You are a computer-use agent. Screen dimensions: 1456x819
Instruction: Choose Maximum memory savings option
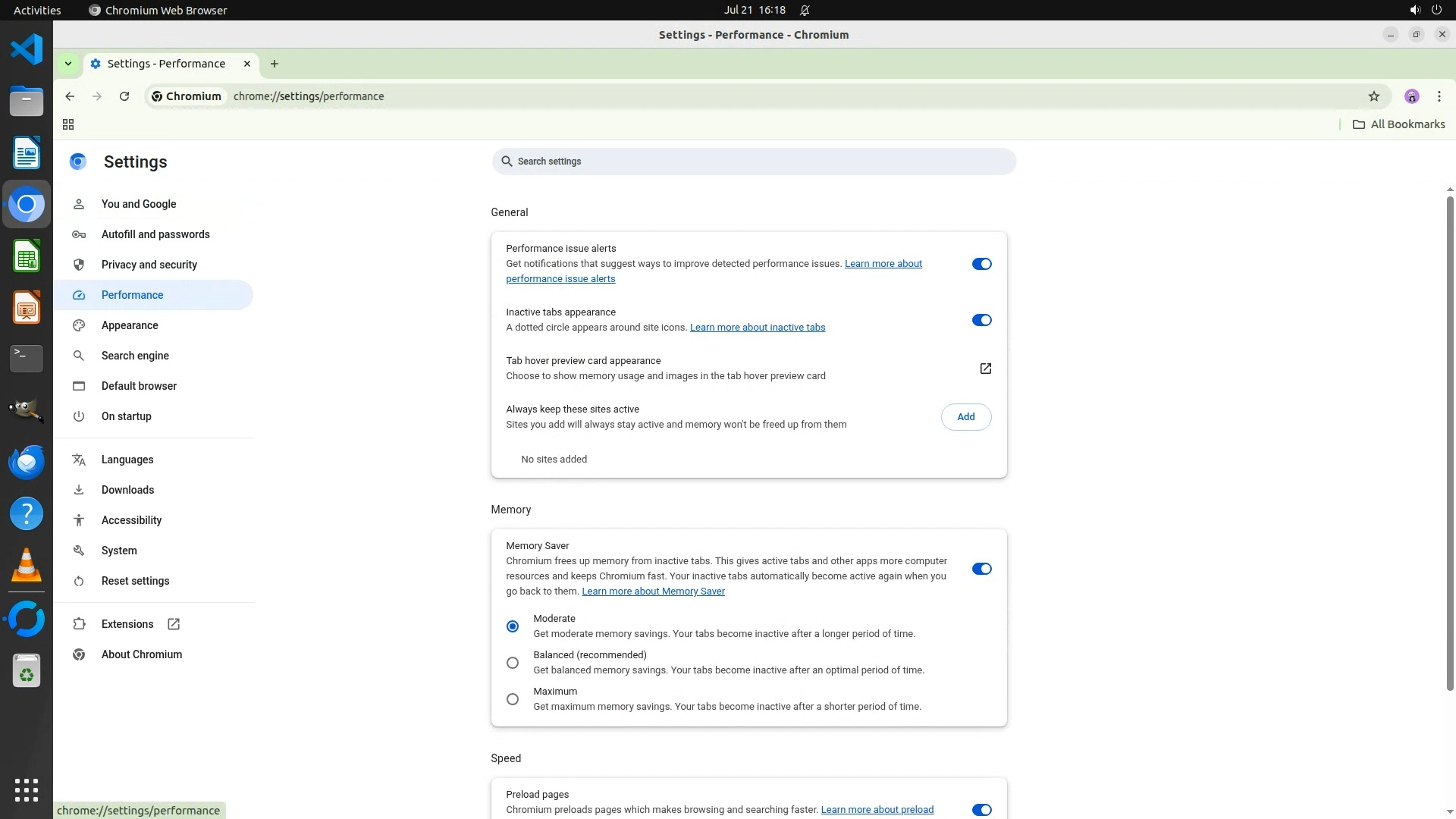tap(513, 699)
